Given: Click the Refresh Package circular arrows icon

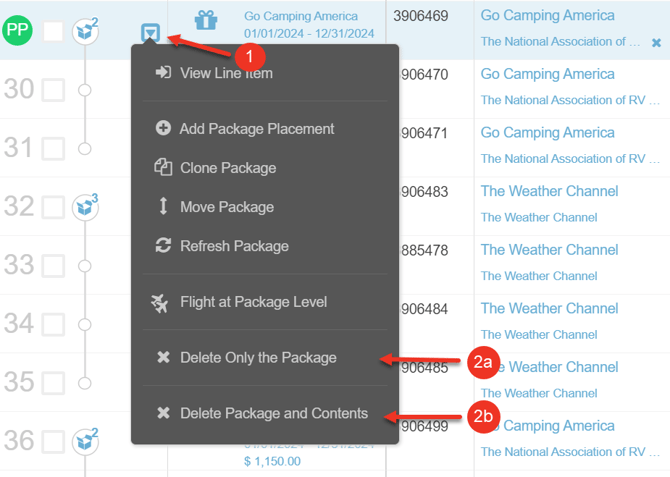Looking at the screenshot, I should pos(163,245).
